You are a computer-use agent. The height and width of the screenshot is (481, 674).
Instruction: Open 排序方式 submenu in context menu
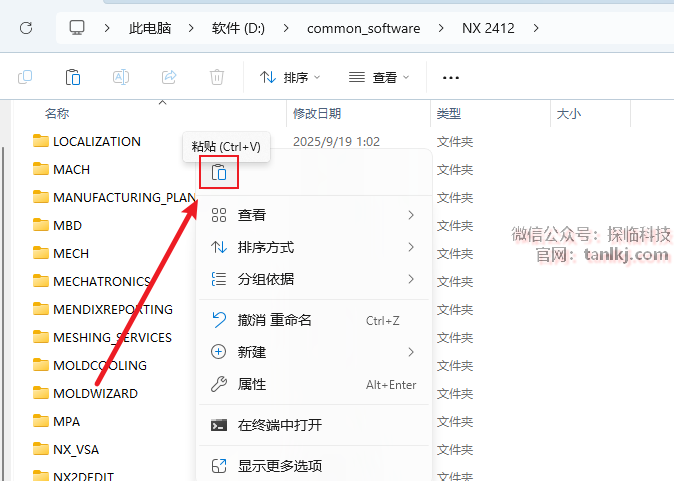click(x=314, y=247)
